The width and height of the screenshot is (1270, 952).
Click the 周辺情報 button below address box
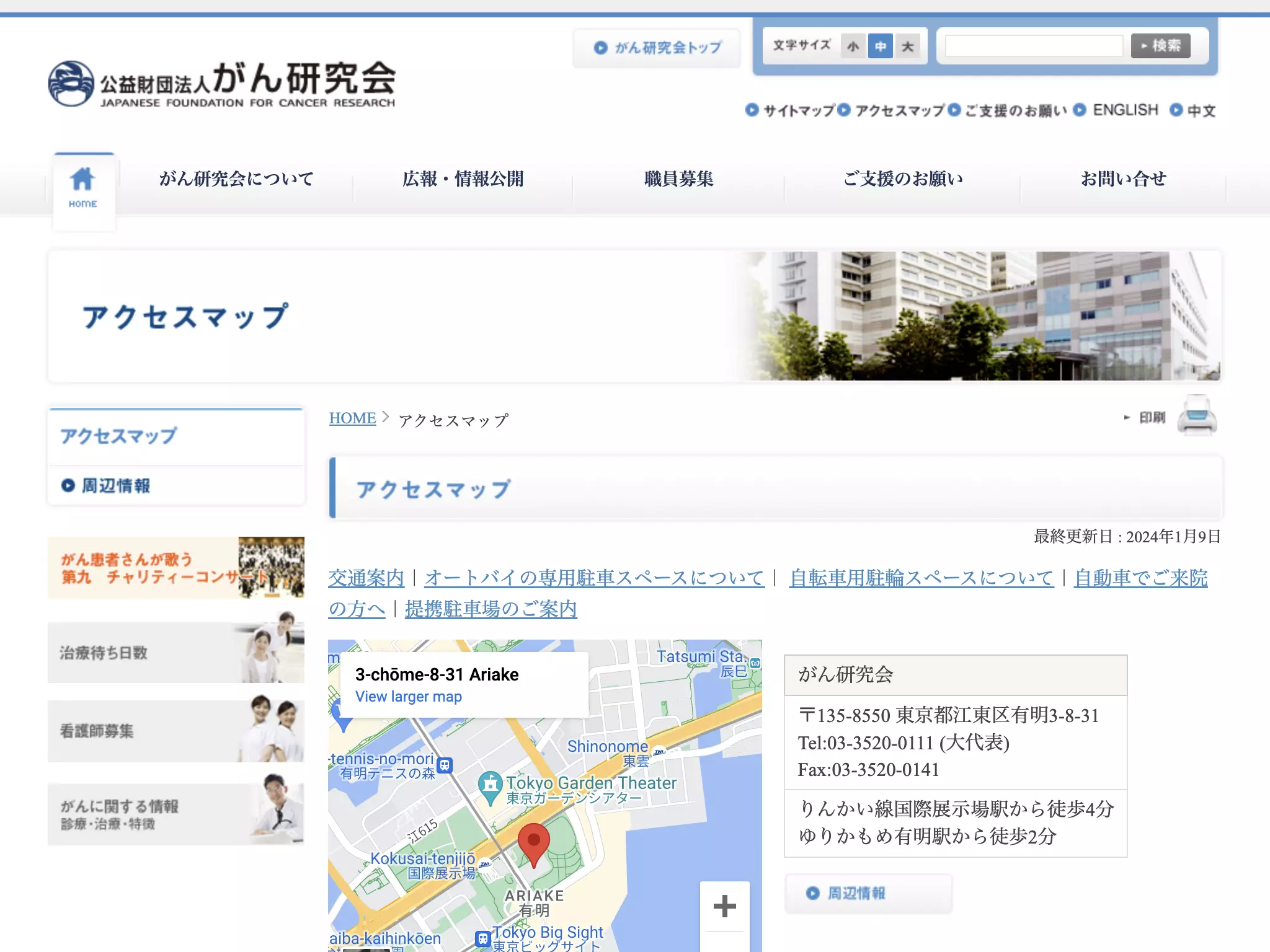(868, 893)
